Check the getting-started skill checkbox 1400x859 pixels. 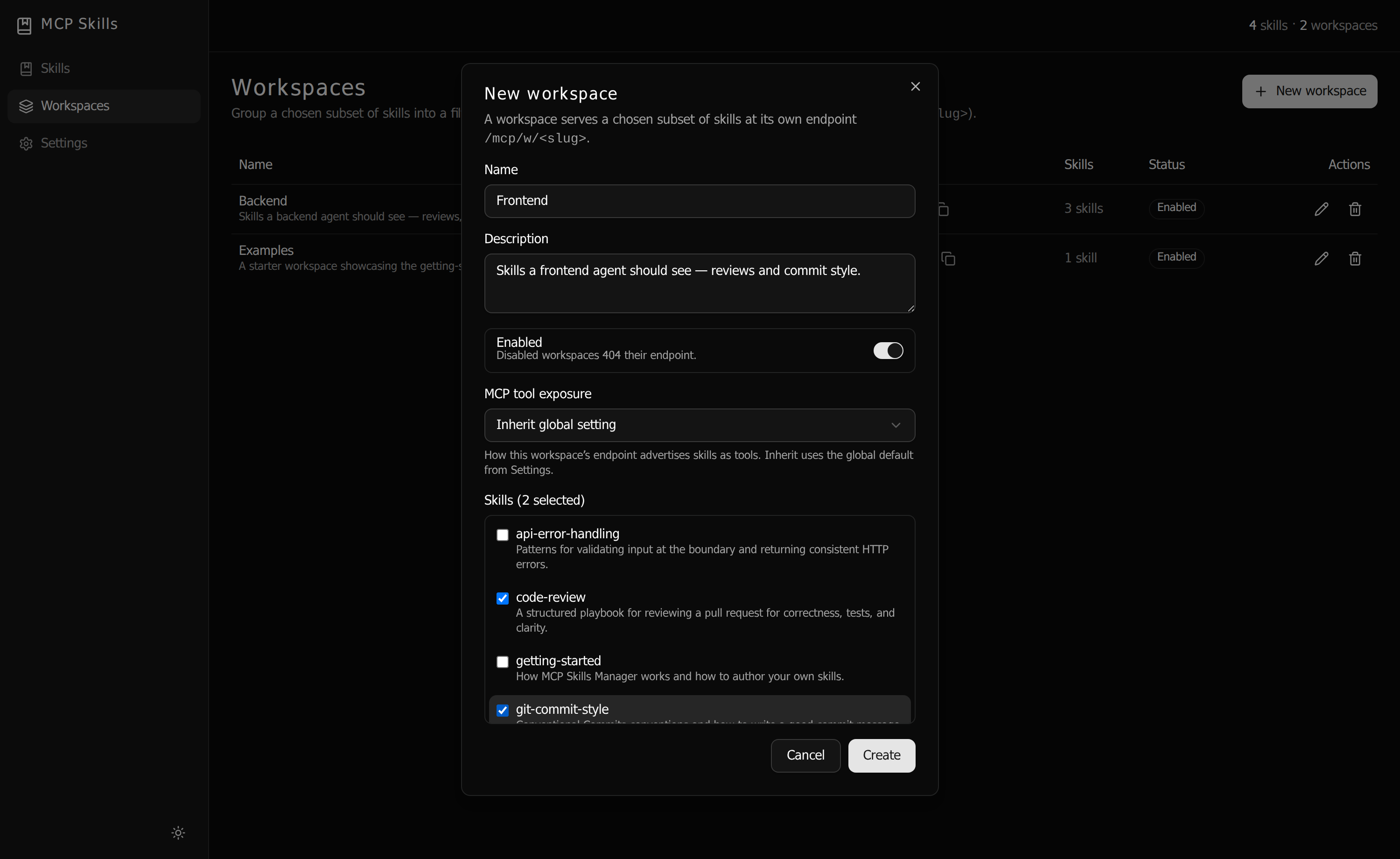tap(502, 662)
